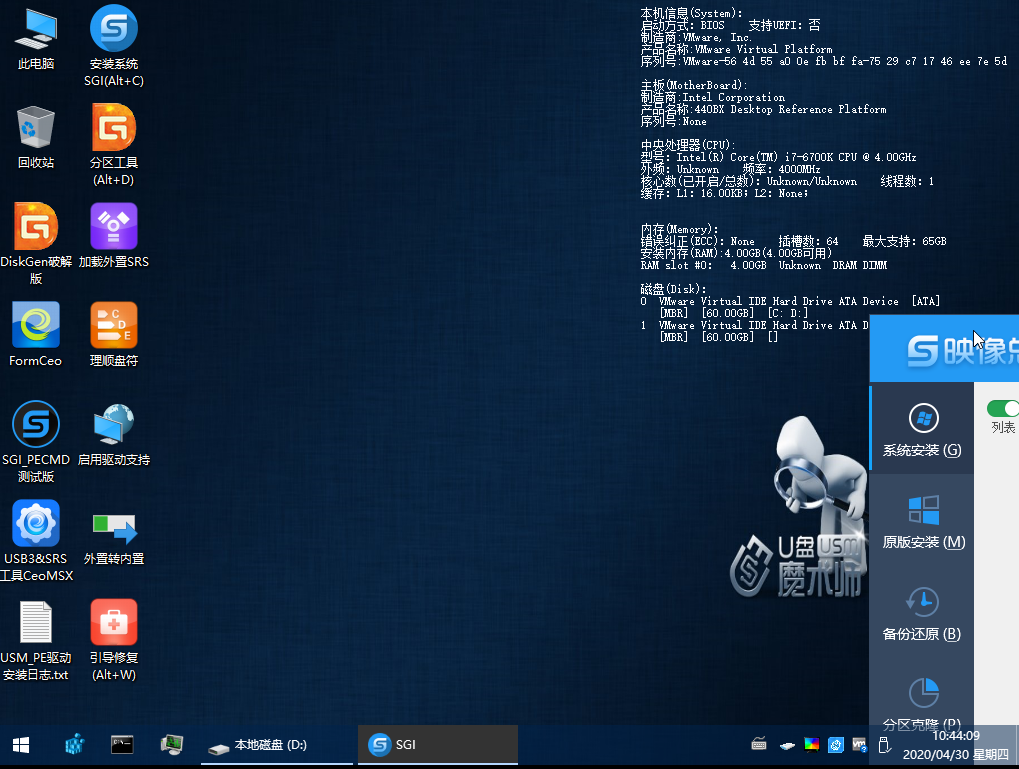The width and height of the screenshot is (1019, 769).
Task: Click the blue swirl tray icon
Action: click(x=836, y=745)
